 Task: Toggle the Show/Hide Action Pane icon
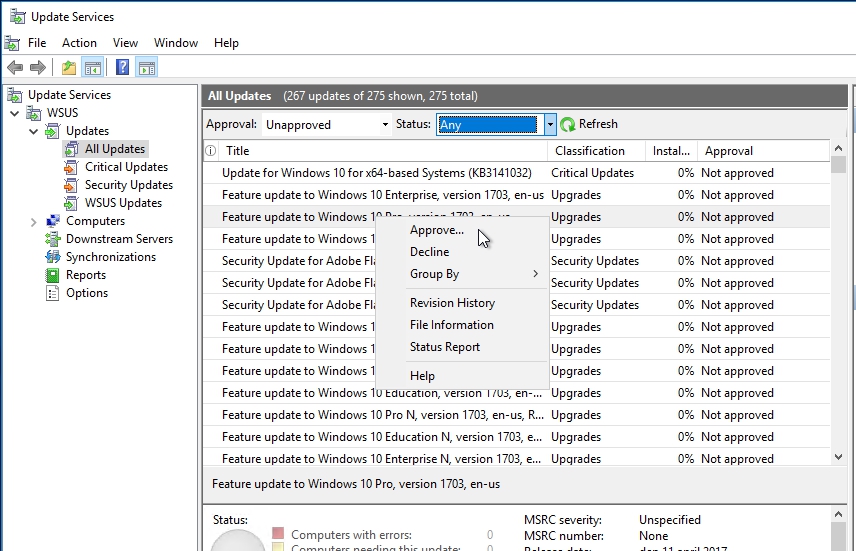[x=147, y=68]
